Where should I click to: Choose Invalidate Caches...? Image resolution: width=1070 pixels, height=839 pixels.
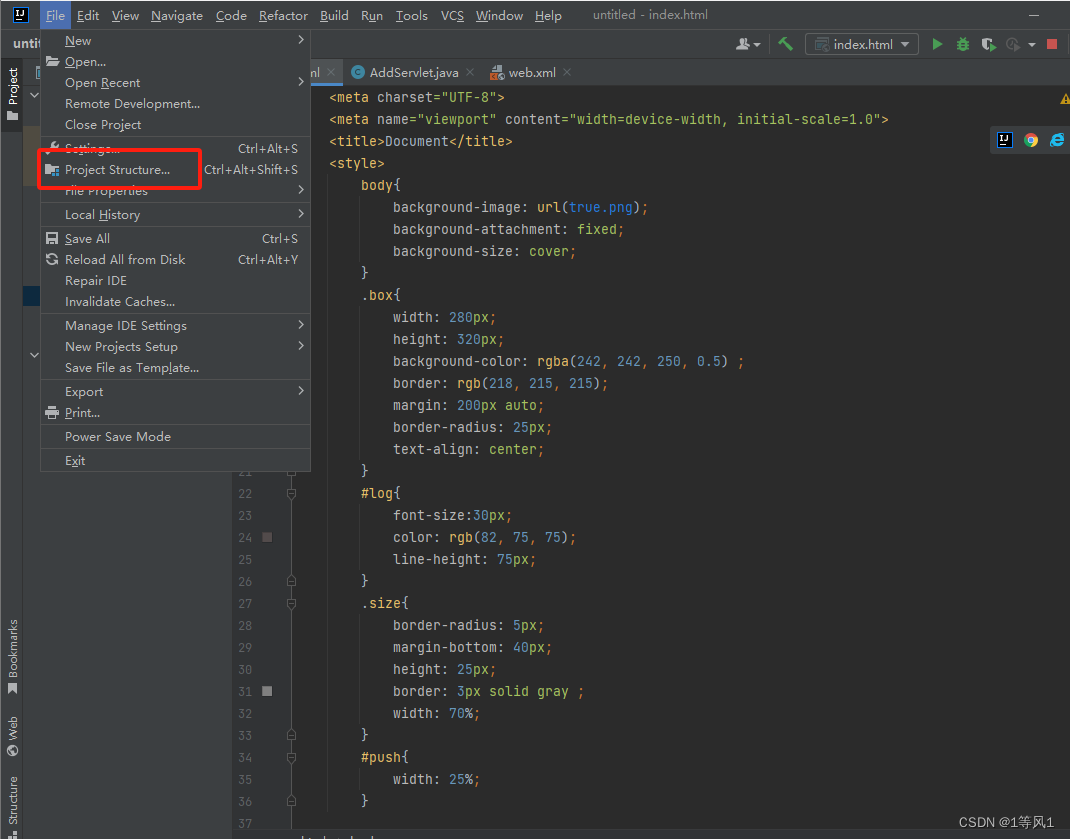coord(175,302)
